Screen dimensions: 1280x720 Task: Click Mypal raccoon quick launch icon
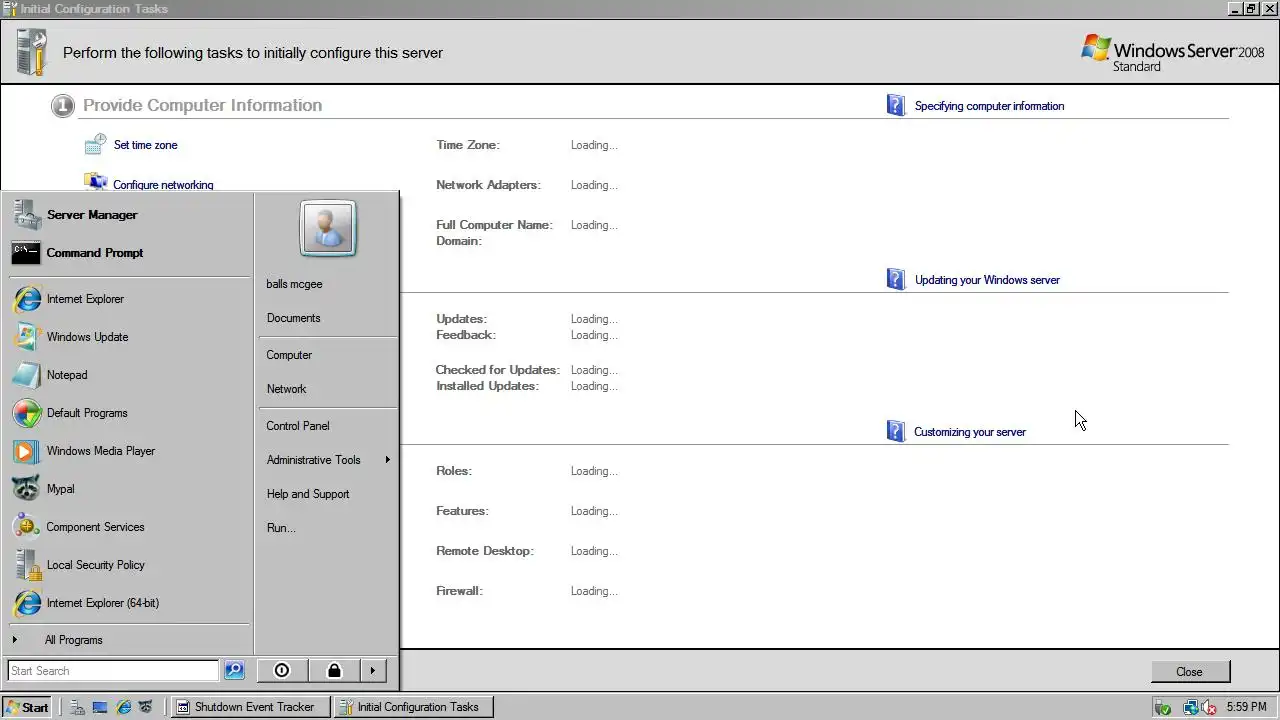(146, 707)
